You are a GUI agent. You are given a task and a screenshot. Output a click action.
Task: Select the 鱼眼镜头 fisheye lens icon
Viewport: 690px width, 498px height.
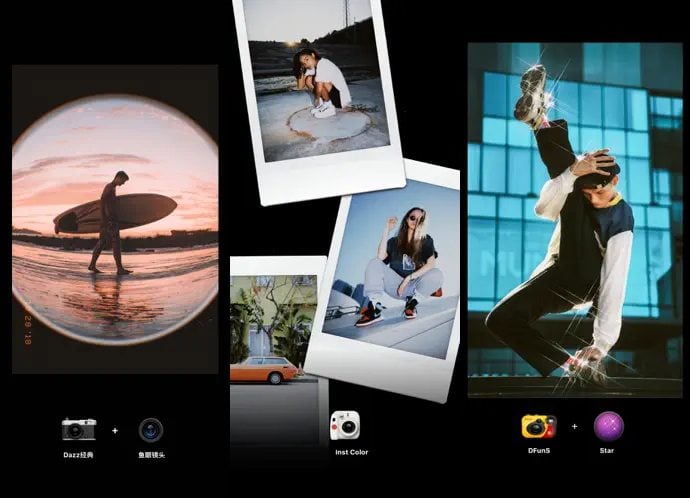[x=151, y=430]
